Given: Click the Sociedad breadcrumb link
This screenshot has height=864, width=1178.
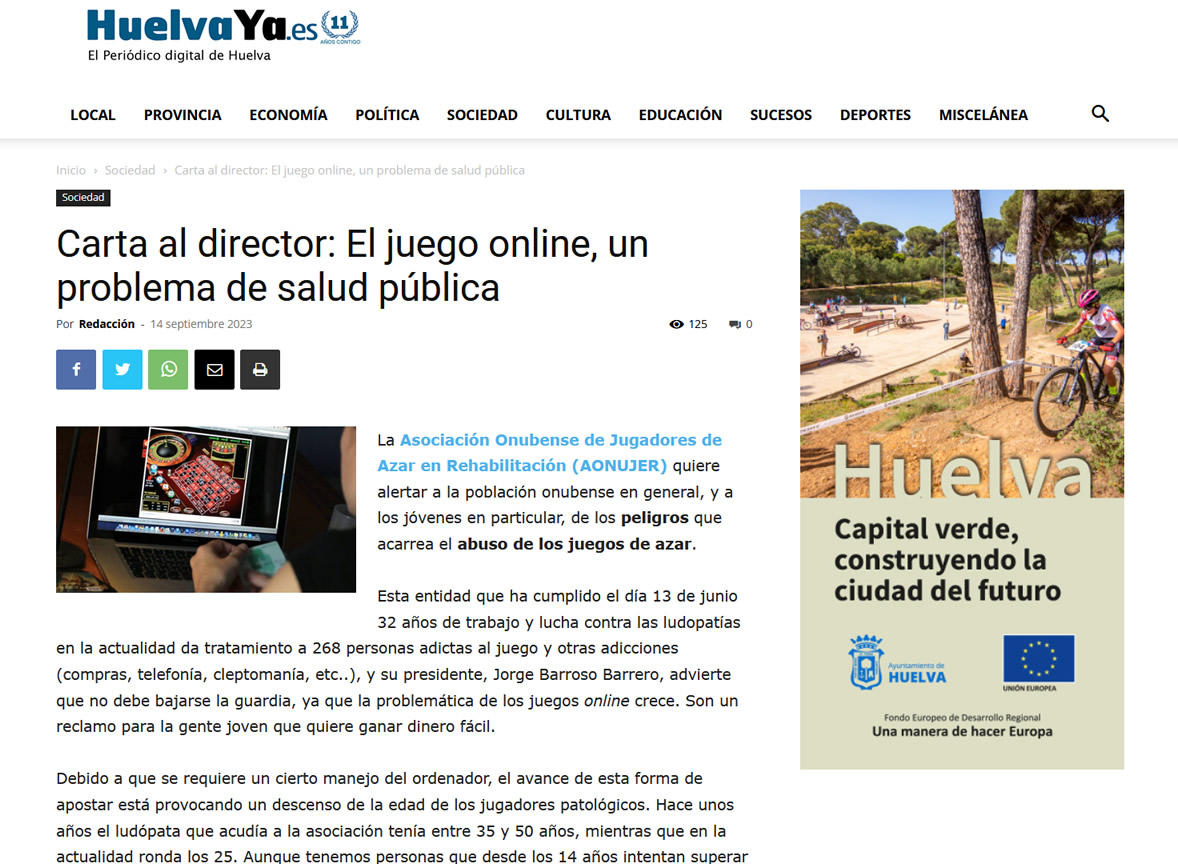Looking at the screenshot, I should coord(130,171).
